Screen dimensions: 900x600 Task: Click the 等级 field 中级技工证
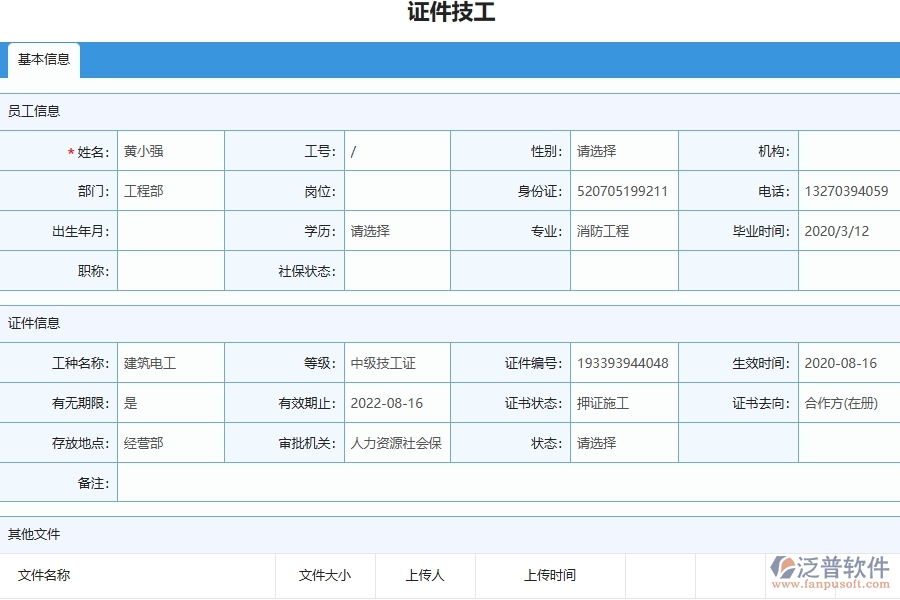[x=398, y=363]
